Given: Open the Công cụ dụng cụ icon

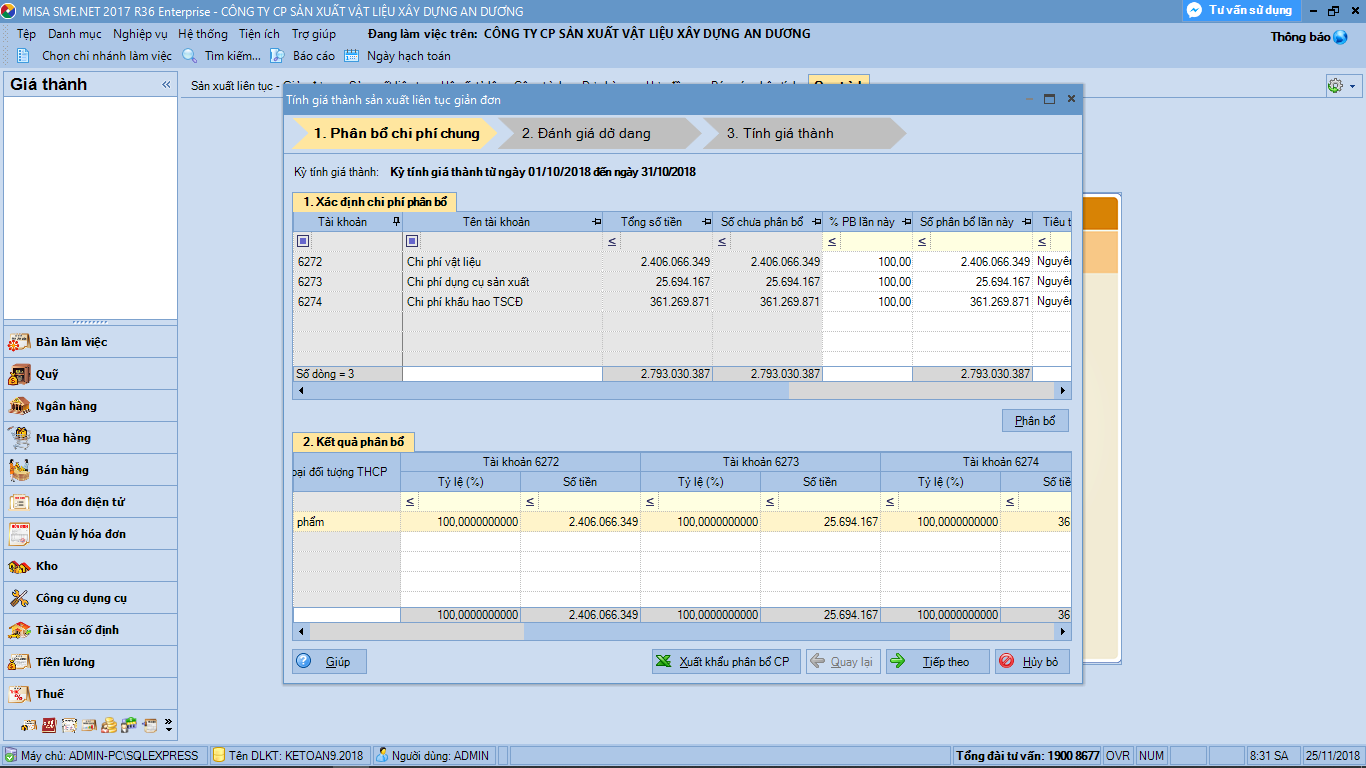Looking at the screenshot, I should tap(19, 598).
